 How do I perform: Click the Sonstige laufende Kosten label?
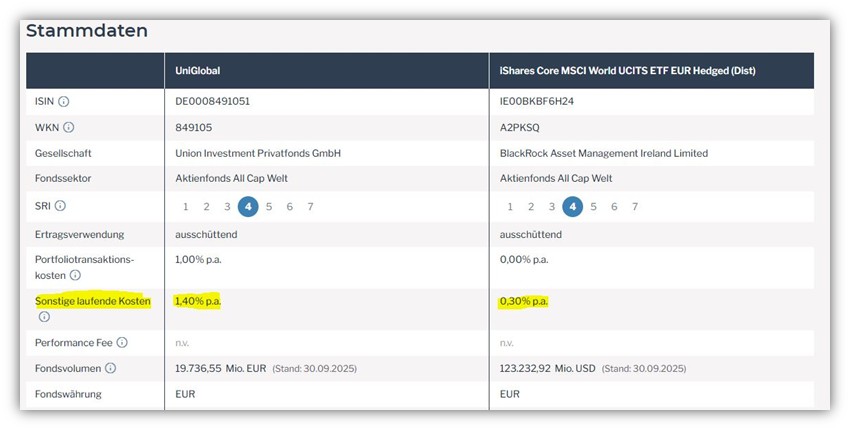(x=93, y=301)
